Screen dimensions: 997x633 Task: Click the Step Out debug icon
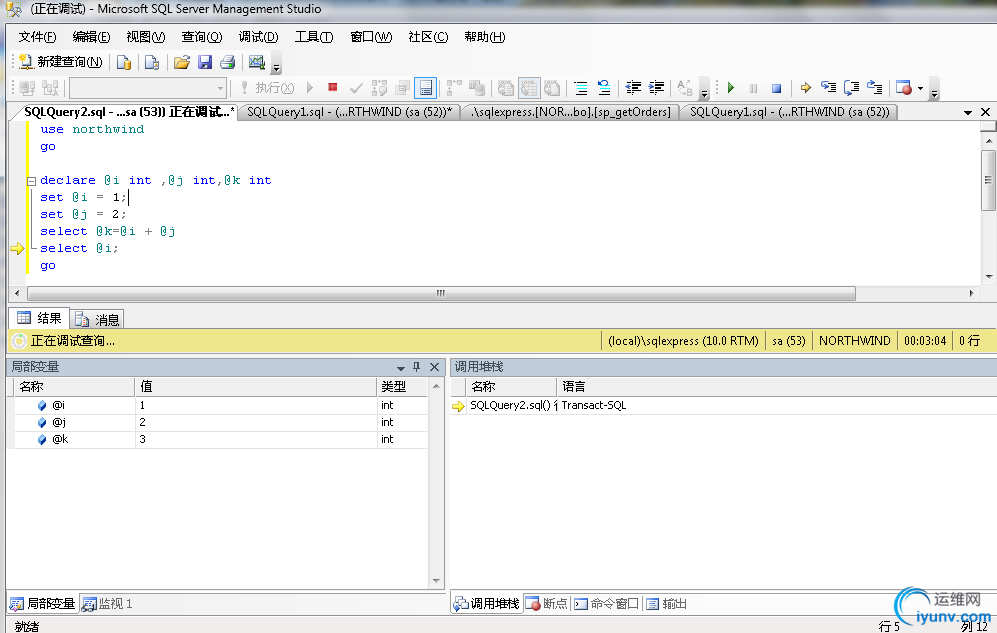coord(875,88)
